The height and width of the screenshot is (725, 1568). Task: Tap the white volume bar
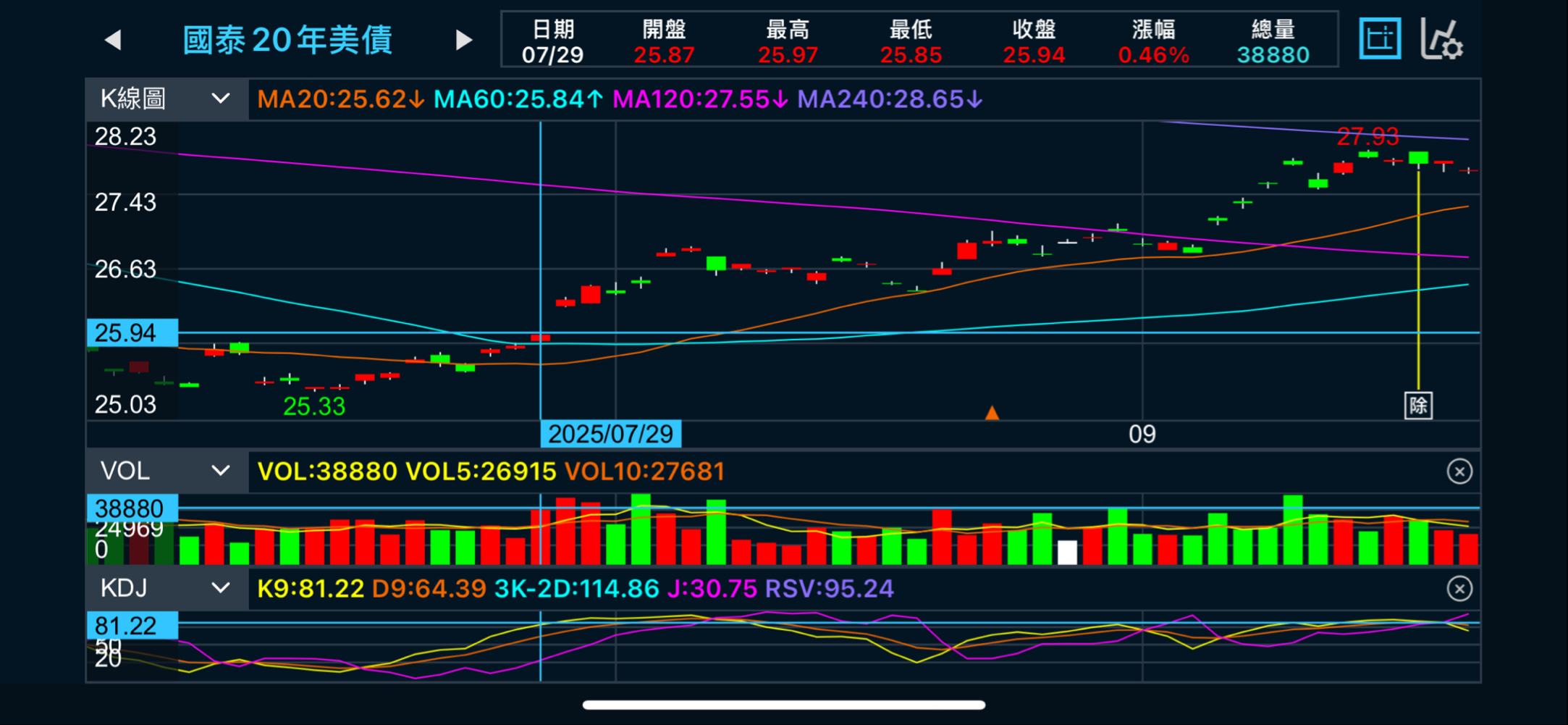click(1067, 552)
